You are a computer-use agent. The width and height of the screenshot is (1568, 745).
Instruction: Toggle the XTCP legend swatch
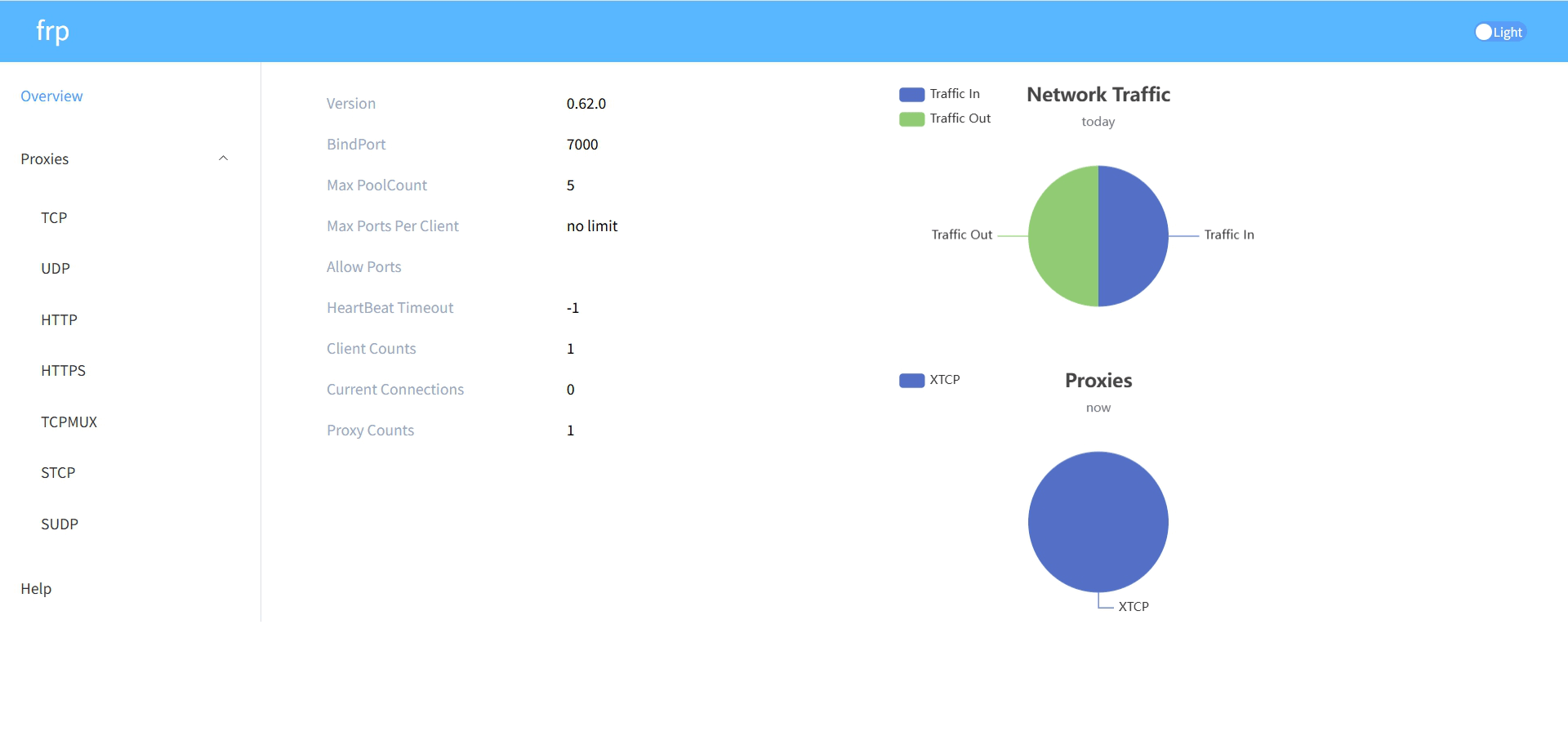[911, 381]
